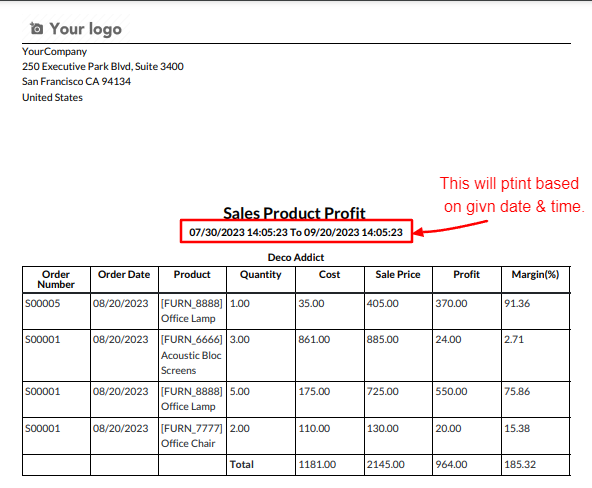Click the red arrow pointing at date range
Image resolution: width=592 pixels, height=488 pixels.
(450, 228)
